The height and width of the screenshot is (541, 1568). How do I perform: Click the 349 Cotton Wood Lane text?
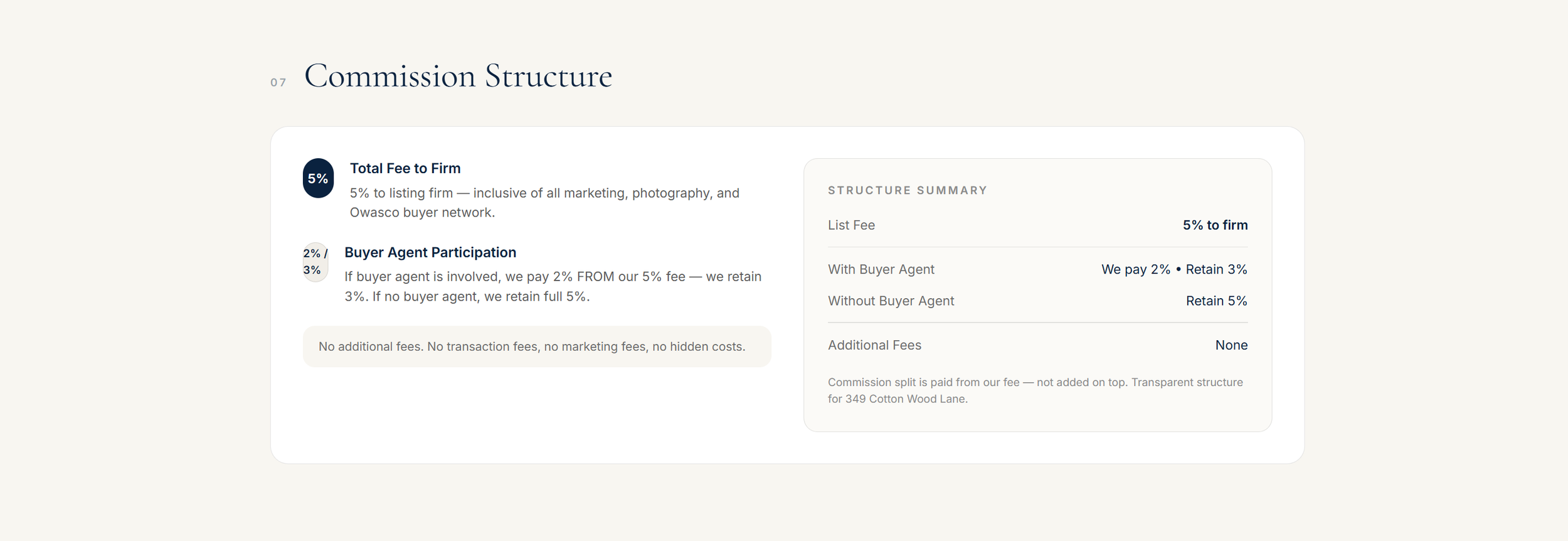906,399
